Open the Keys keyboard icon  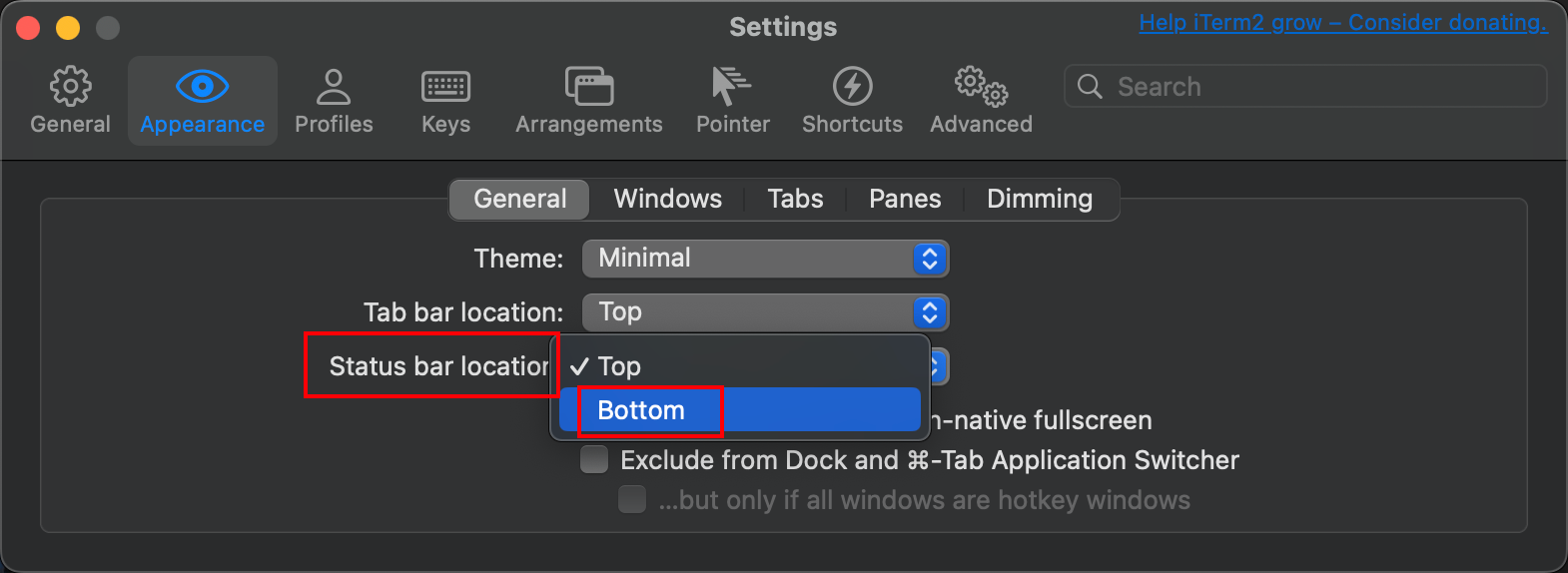point(445,87)
